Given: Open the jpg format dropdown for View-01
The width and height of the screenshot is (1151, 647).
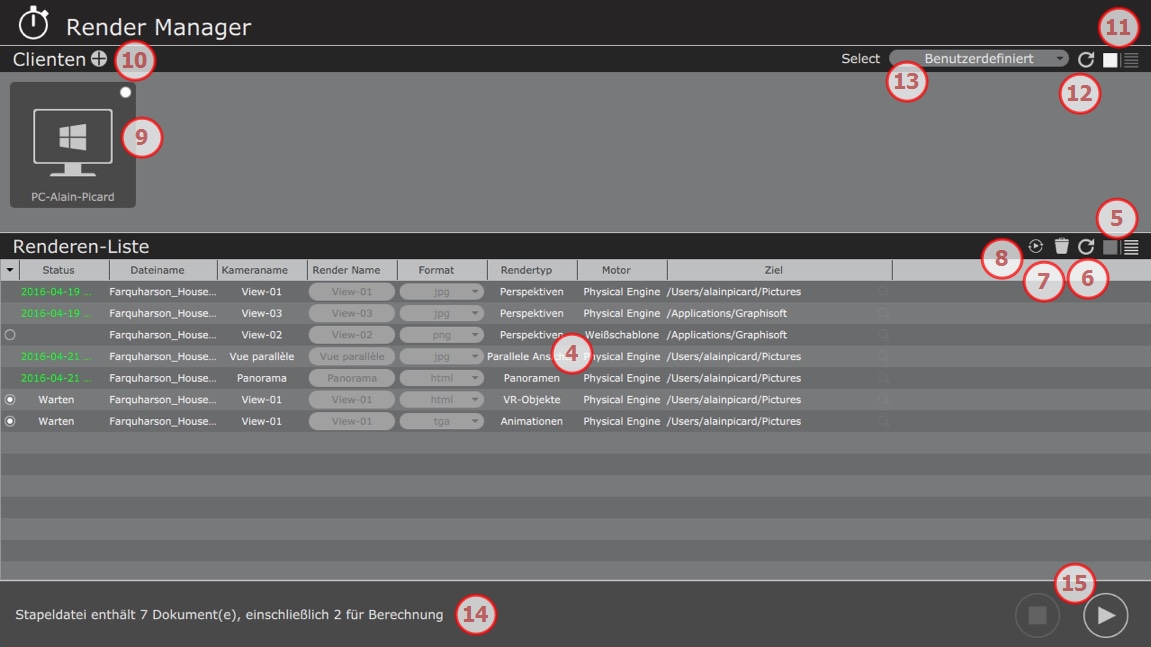Looking at the screenshot, I should pyautogui.click(x=441, y=290).
